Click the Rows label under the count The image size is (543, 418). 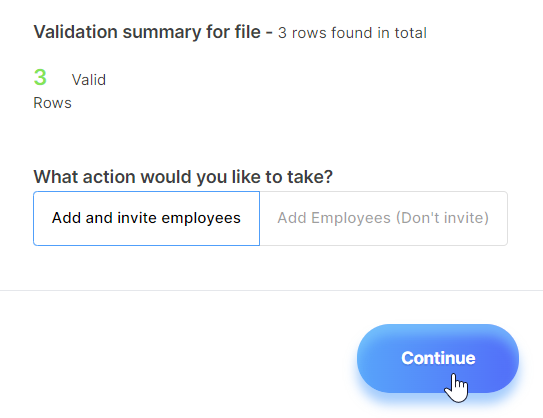tap(52, 103)
